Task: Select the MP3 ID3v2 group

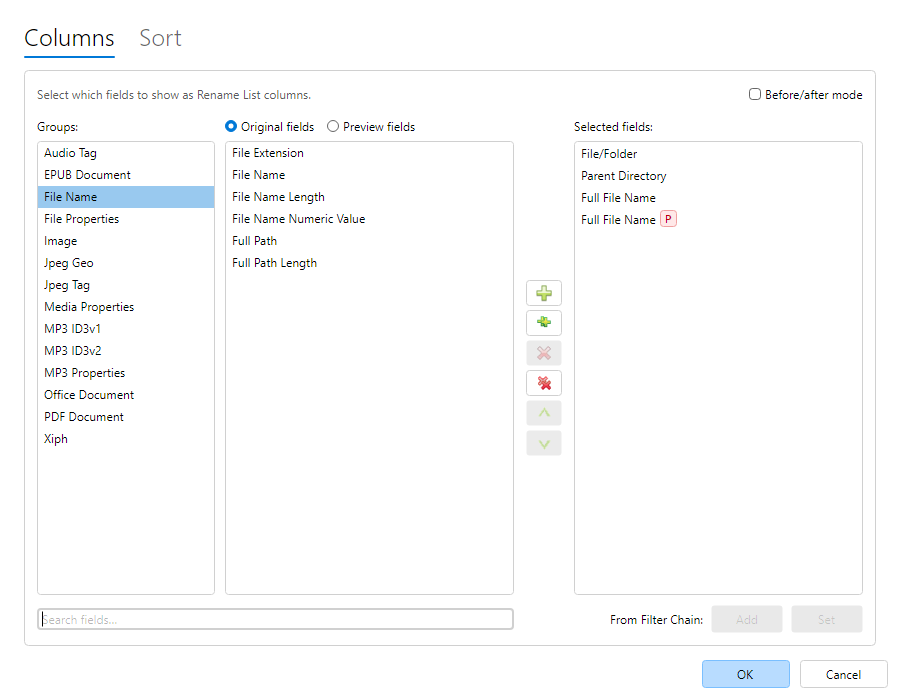Action: point(126,351)
